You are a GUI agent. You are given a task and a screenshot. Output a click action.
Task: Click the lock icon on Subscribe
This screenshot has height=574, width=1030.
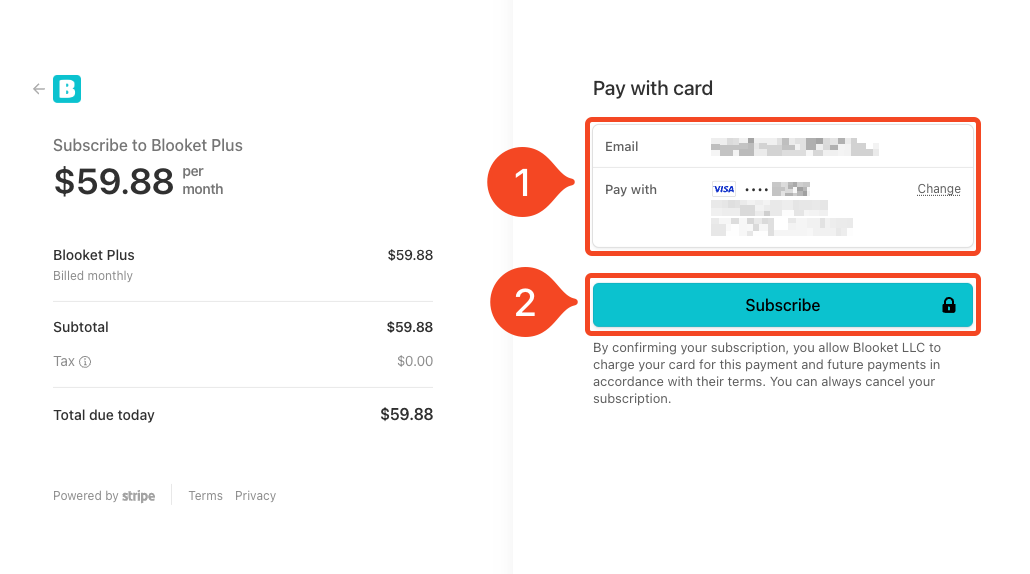pos(949,305)
